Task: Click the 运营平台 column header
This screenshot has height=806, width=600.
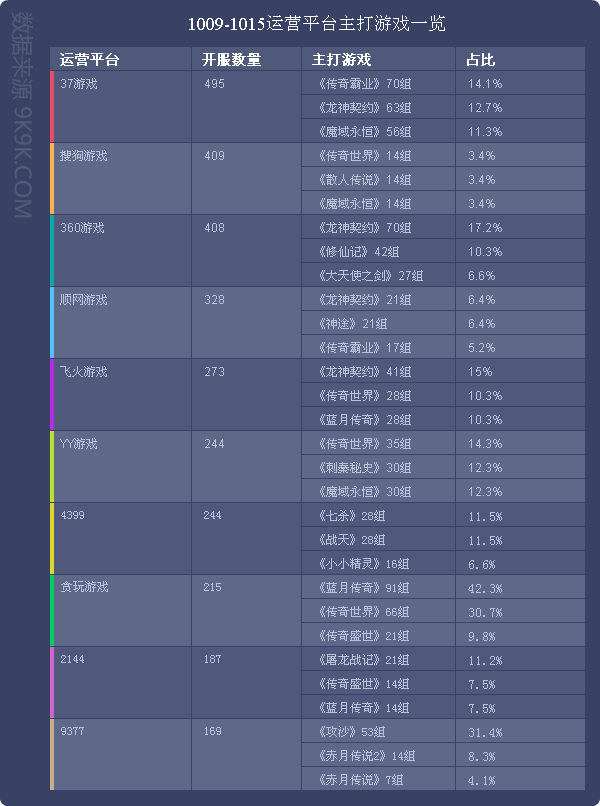Action: pos(89,60)
